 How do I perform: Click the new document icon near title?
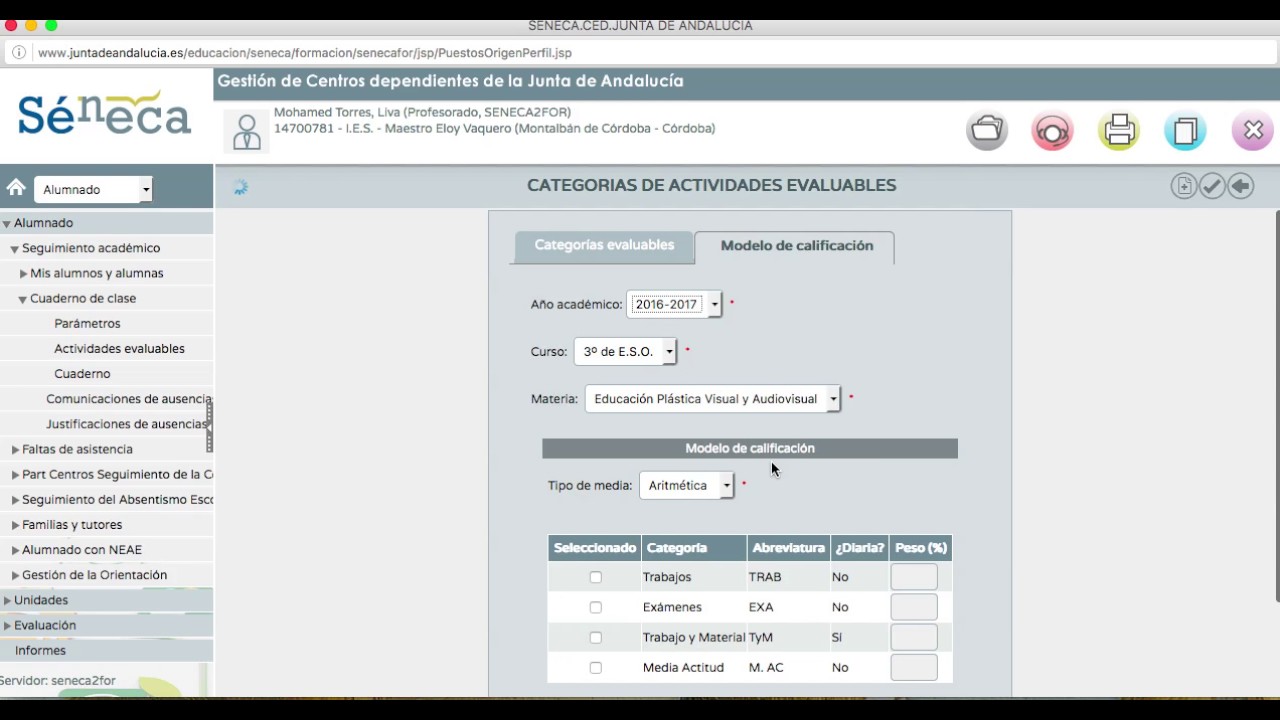pos(1184,186)
